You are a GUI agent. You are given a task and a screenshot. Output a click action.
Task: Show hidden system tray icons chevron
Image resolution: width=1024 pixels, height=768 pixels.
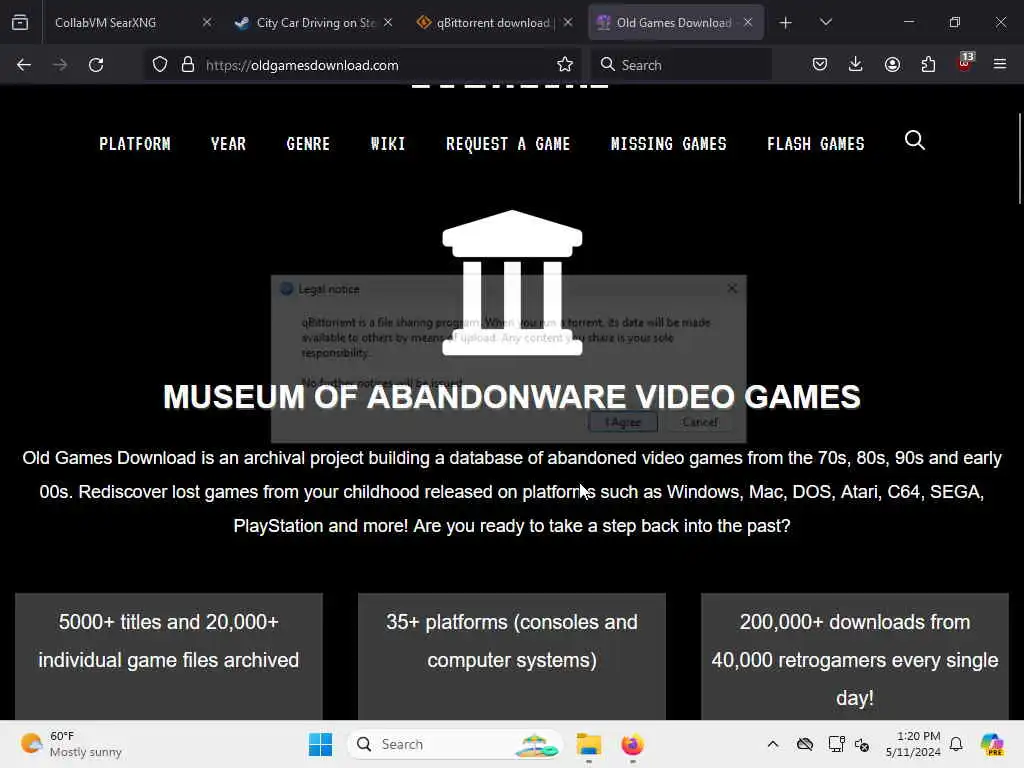tap(773, 744)
